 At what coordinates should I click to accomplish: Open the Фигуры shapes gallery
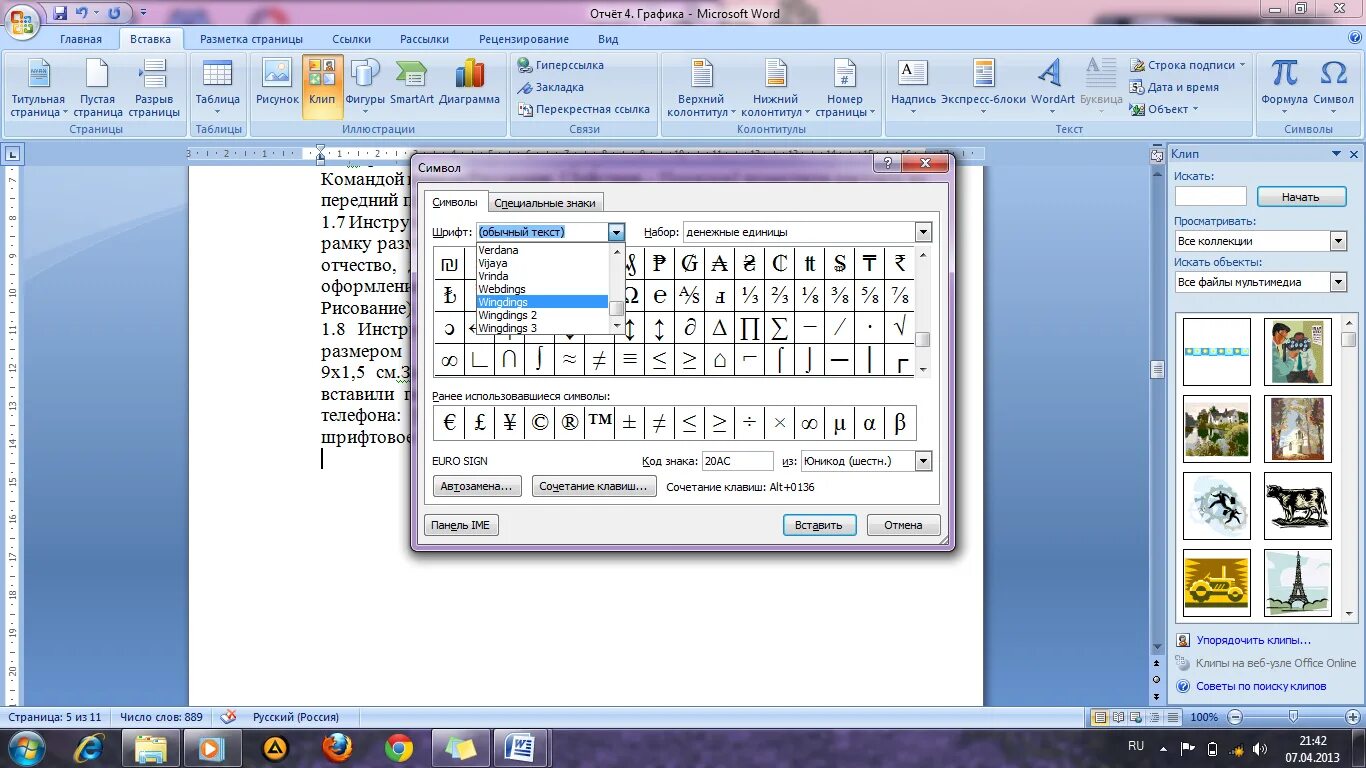(365, 88)
